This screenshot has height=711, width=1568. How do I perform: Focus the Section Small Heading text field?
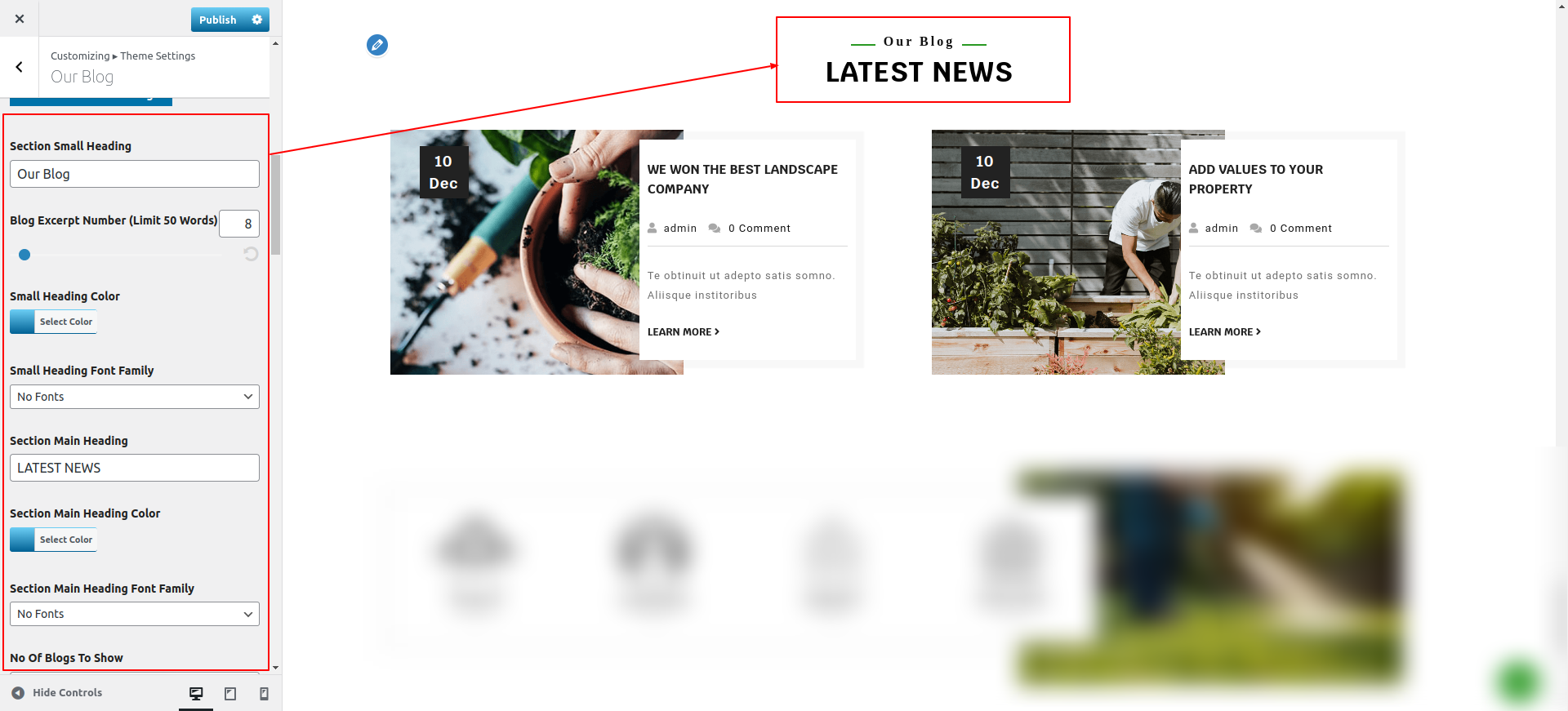(135, 174)
